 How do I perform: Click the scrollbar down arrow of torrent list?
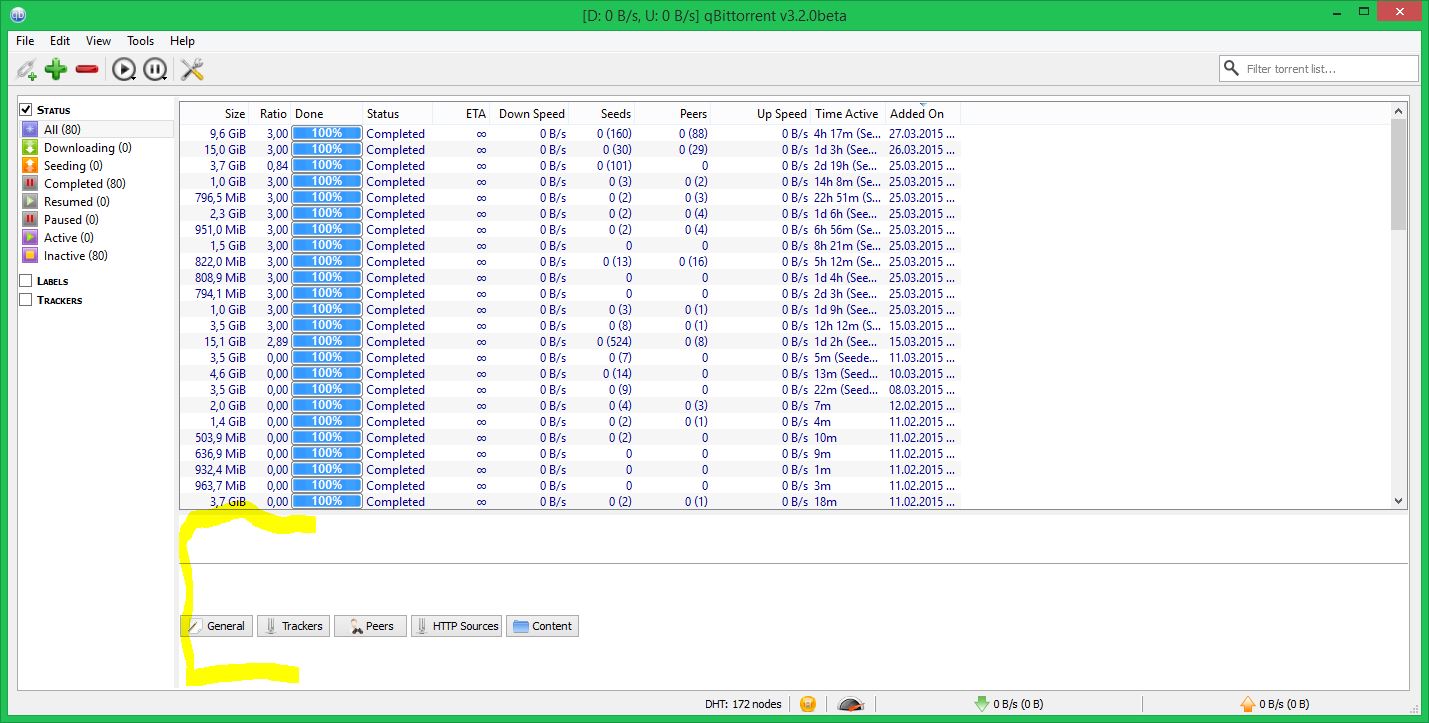click(x=1398, y=501)
